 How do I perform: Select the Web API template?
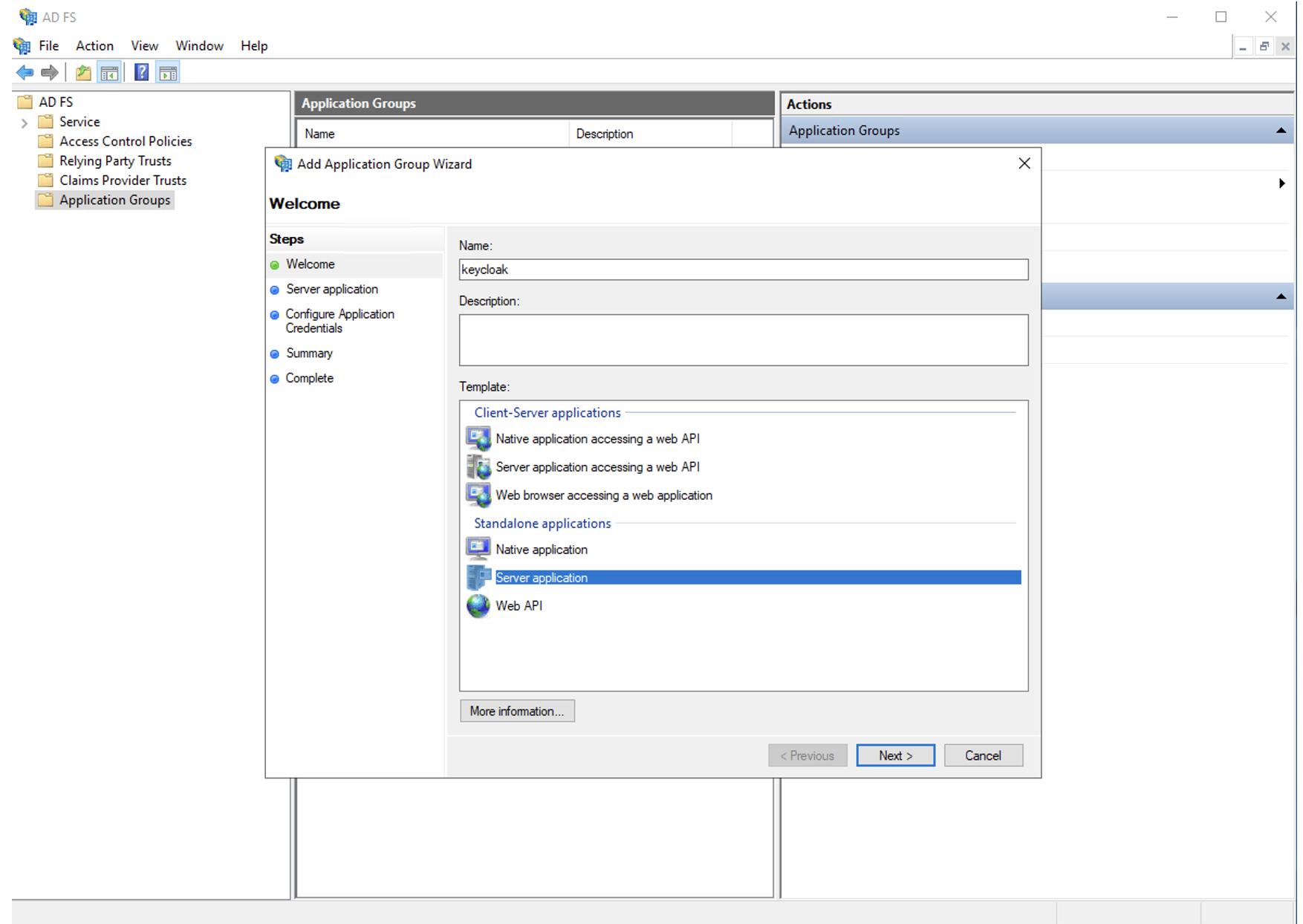[x=519, y=606]
